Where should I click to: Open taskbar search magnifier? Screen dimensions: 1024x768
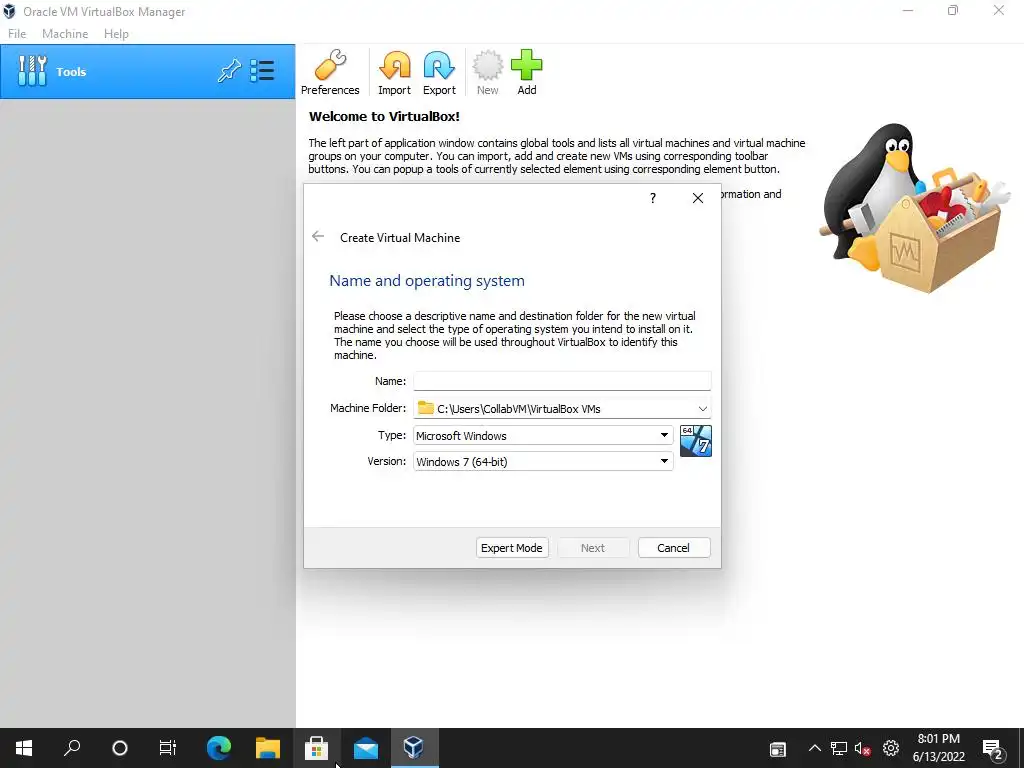(x=72, y=748)
